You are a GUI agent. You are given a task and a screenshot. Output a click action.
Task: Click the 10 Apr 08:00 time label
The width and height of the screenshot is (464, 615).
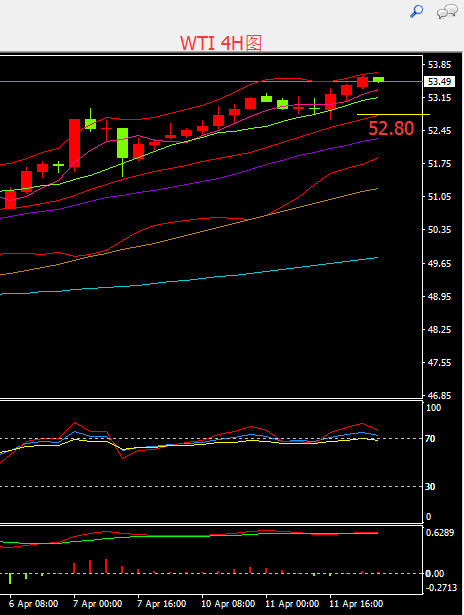pyautogui.click(x=228, y=604)
